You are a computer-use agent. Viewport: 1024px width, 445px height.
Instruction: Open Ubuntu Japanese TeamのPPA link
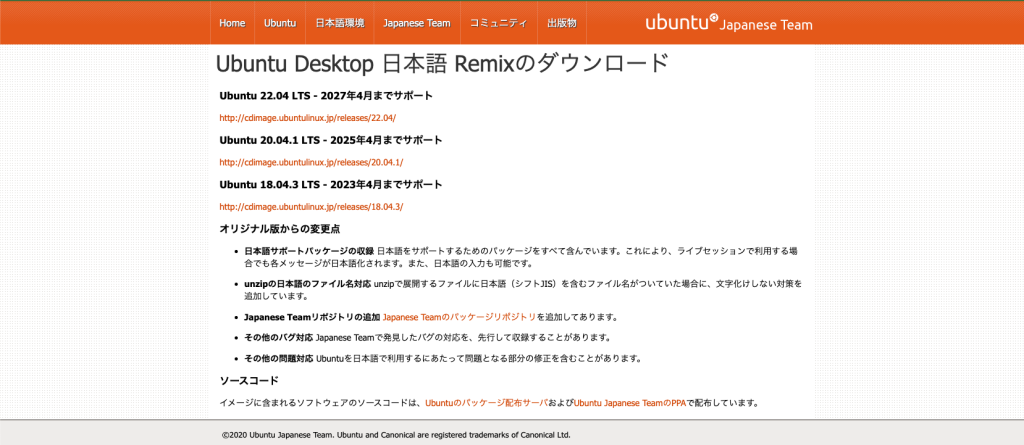pyautogui.click(x=630, y=403)
